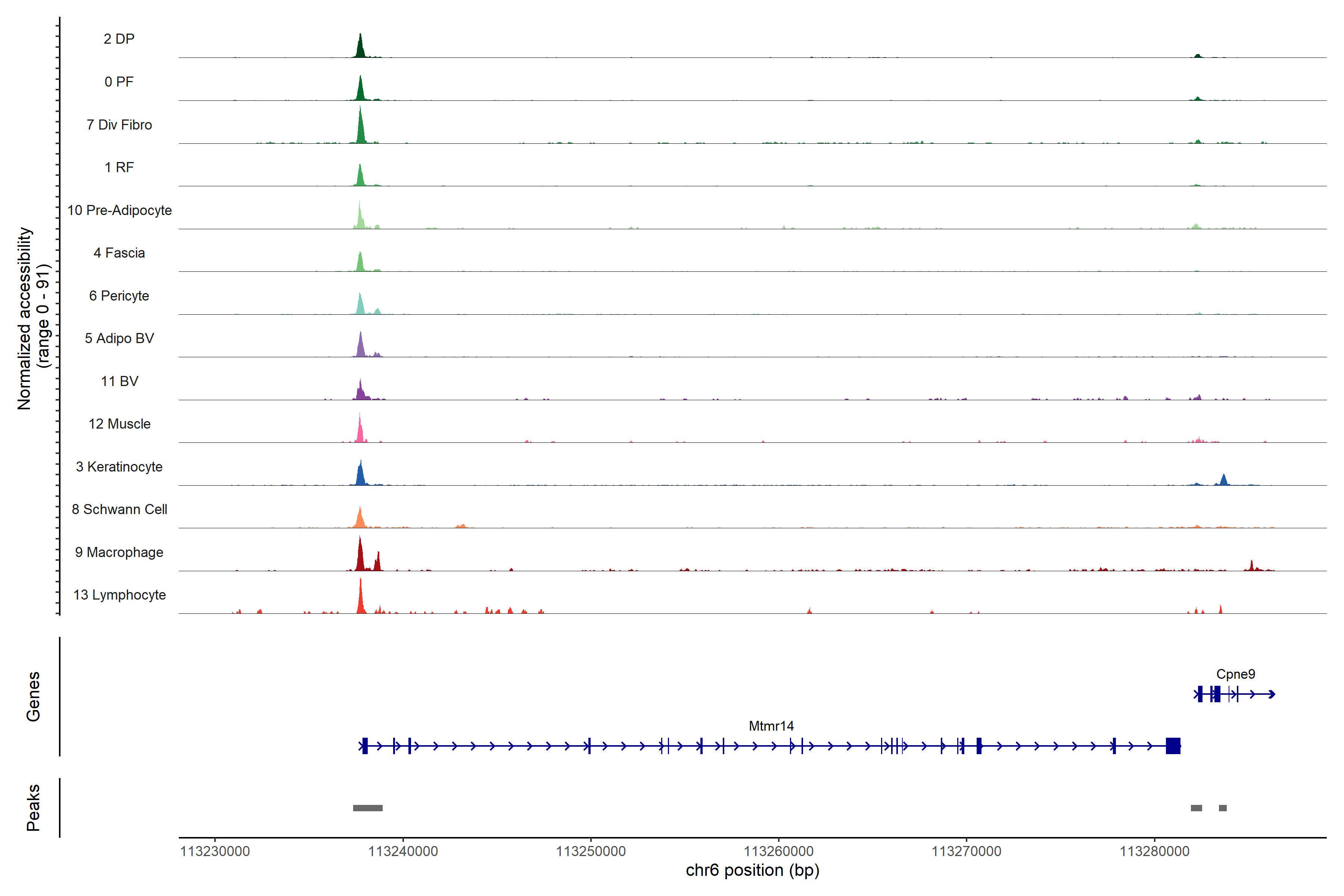This screenshot has width=1344, height=896.
Task: Click the Mtmr14 gene label
Action: [771, 726]
